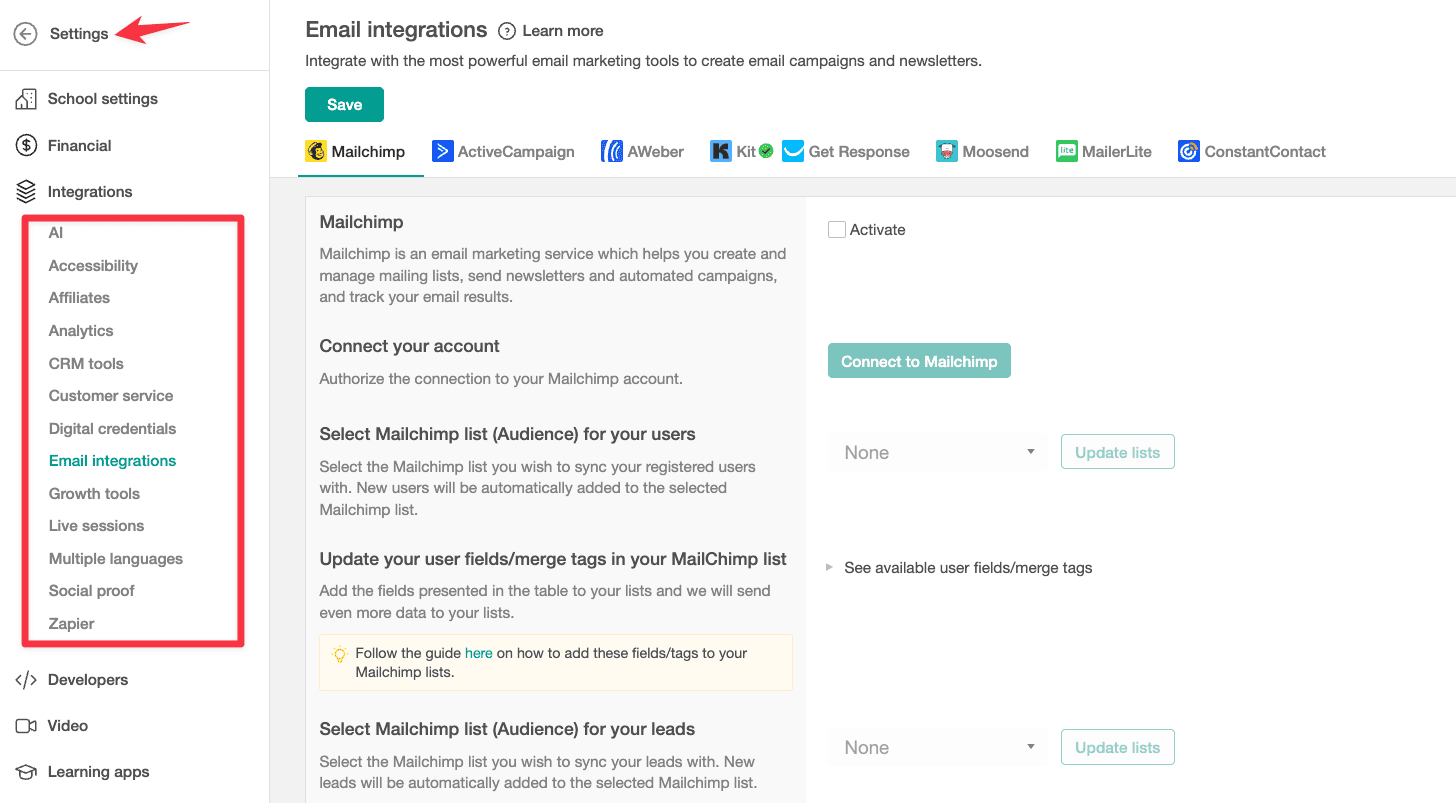
Task: Click the Connect to Mailchimp button
Action: click(x=918, y=360)
